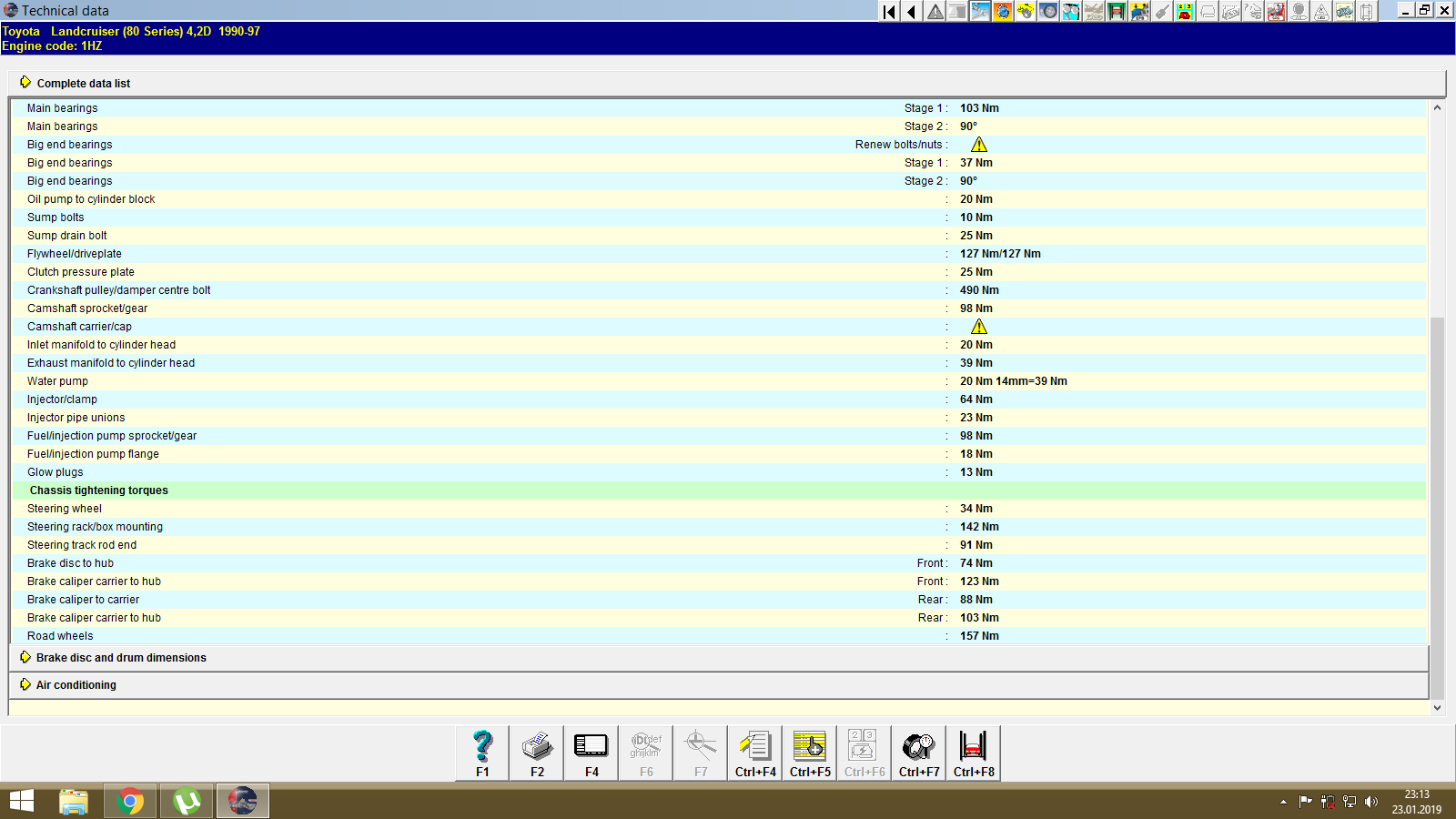
Task: Open the Ctrl+F4 notes pencil icon
Action: pos(754,751)
